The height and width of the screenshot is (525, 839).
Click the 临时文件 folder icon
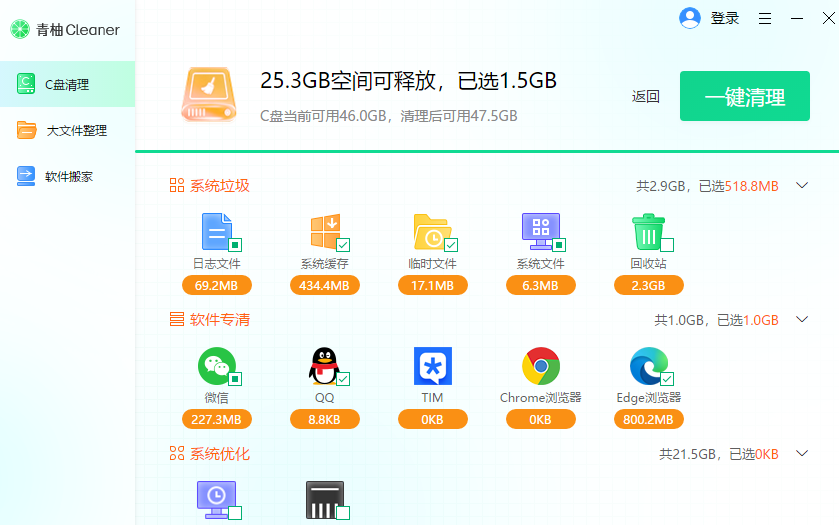pos(432,231)
